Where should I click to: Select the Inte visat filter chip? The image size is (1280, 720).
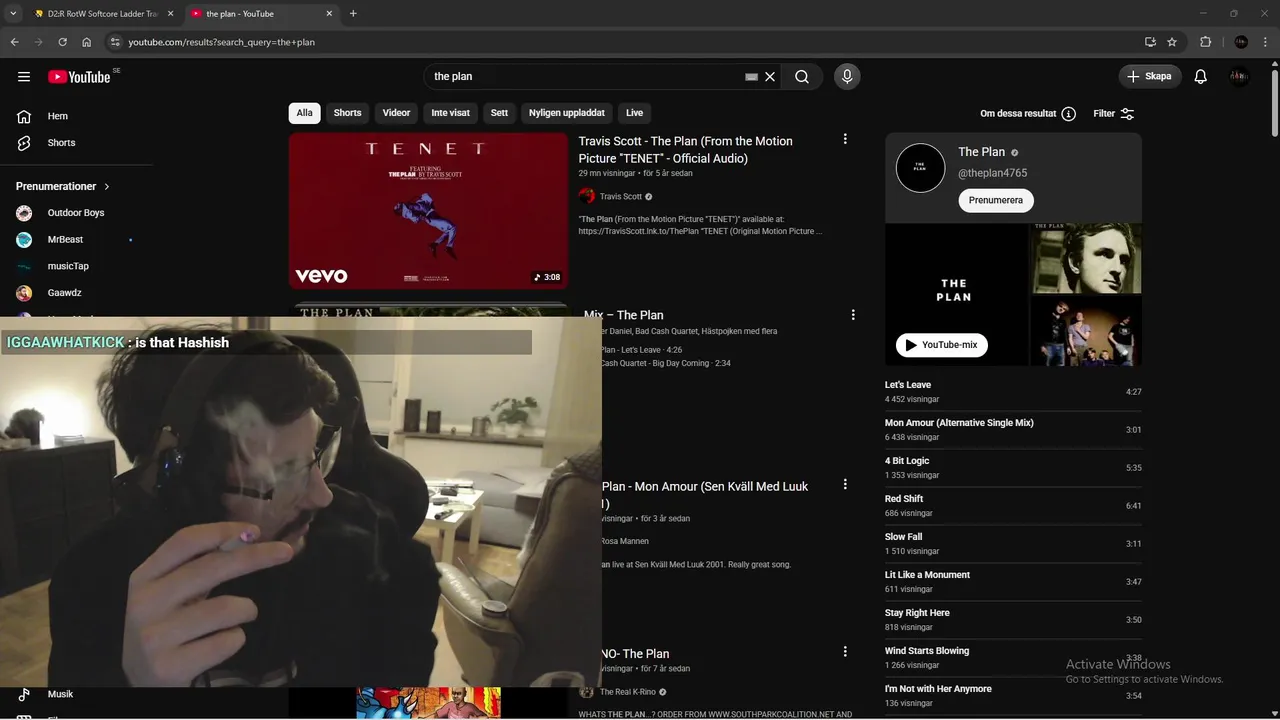point(450,113)
